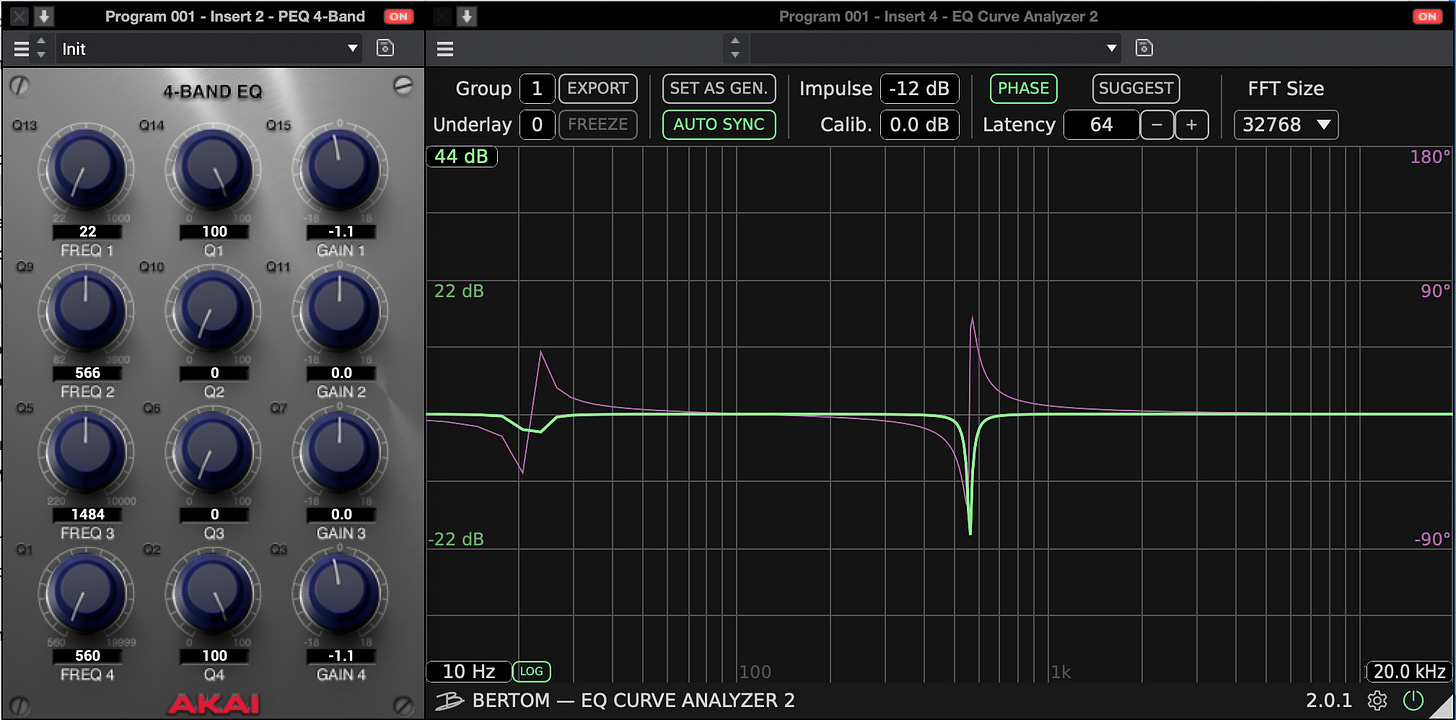Viewport: 1456px width, 720px height.
Task: Step presets using arrows in EQ Curve Analyzer toolbar
Action: [736, 48]
